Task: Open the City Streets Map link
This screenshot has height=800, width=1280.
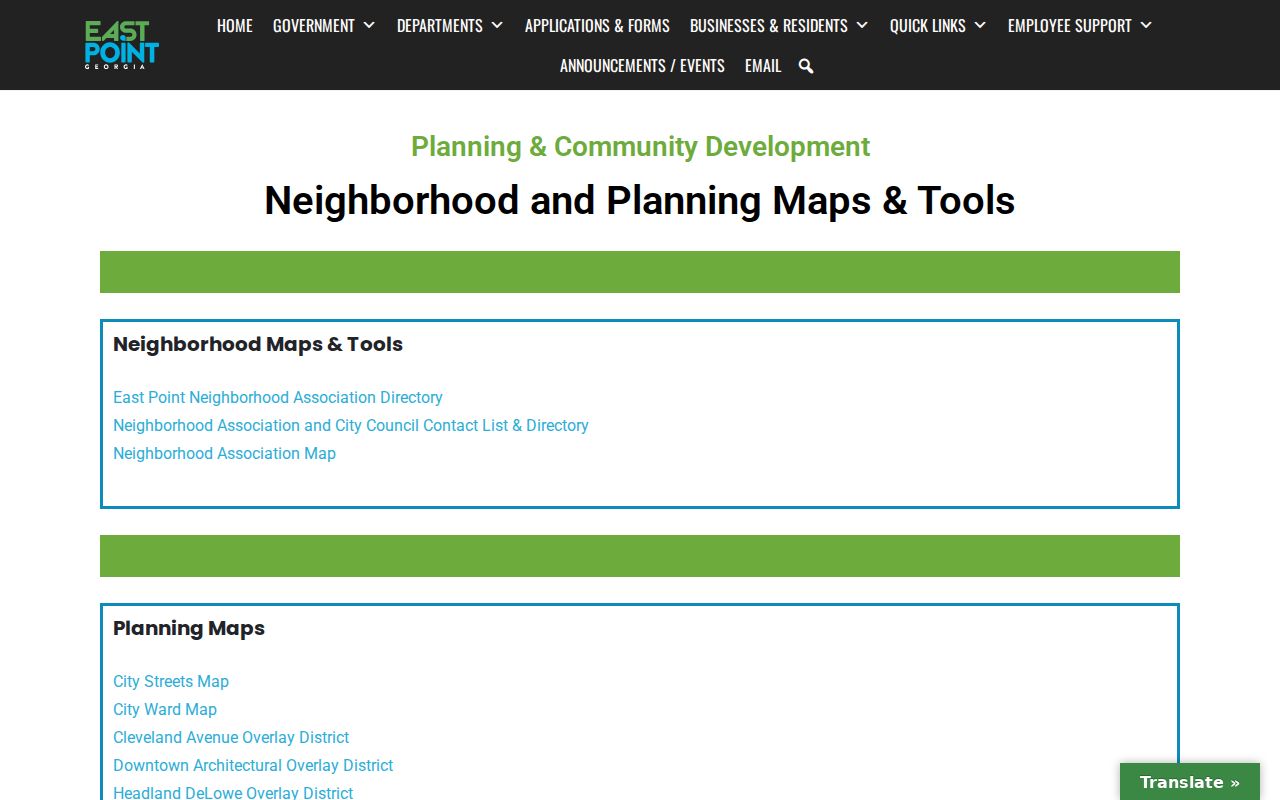Action: point(171,681)
